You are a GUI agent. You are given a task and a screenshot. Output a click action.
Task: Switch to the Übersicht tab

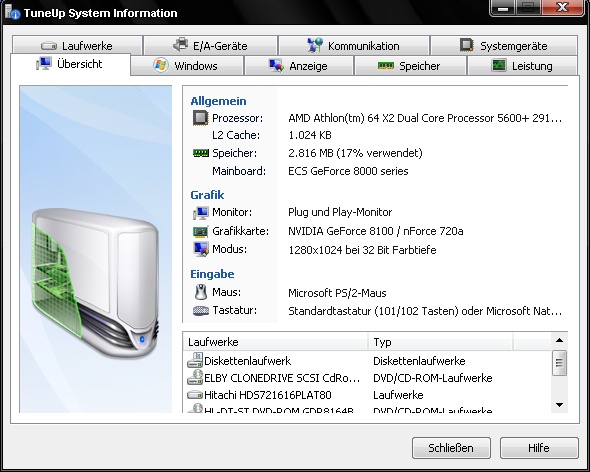pos(70,64)
